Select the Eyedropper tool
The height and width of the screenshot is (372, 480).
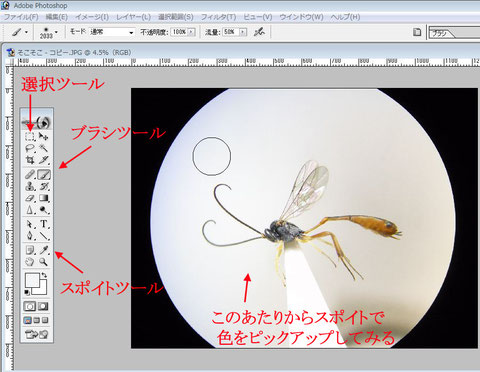coord(44,250)
